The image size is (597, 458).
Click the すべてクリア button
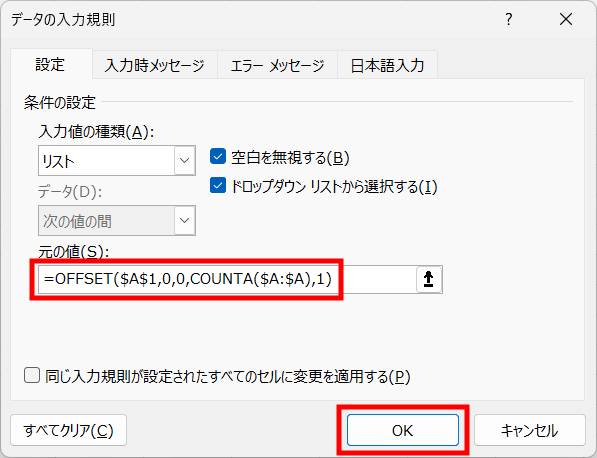coord(69,430)
